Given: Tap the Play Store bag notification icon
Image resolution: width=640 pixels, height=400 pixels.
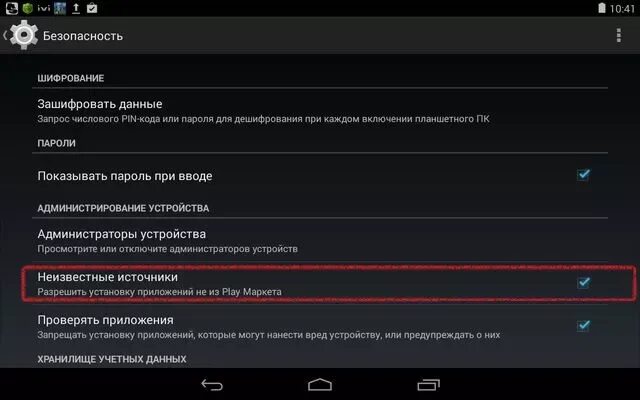Looking at the screenshot, I should click(92, 8).
